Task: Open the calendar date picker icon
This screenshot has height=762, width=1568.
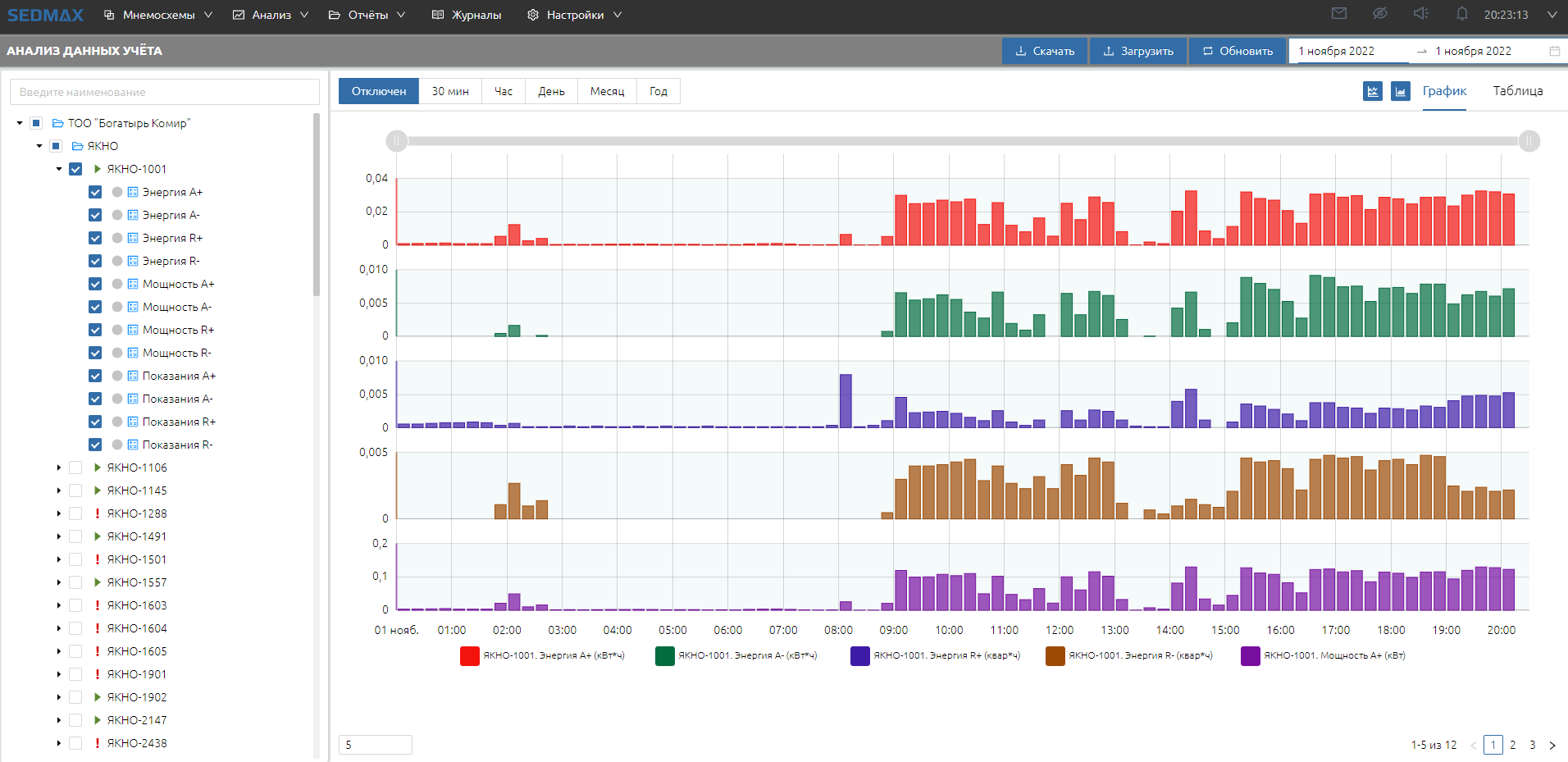Action: (x=1554, y=51)
